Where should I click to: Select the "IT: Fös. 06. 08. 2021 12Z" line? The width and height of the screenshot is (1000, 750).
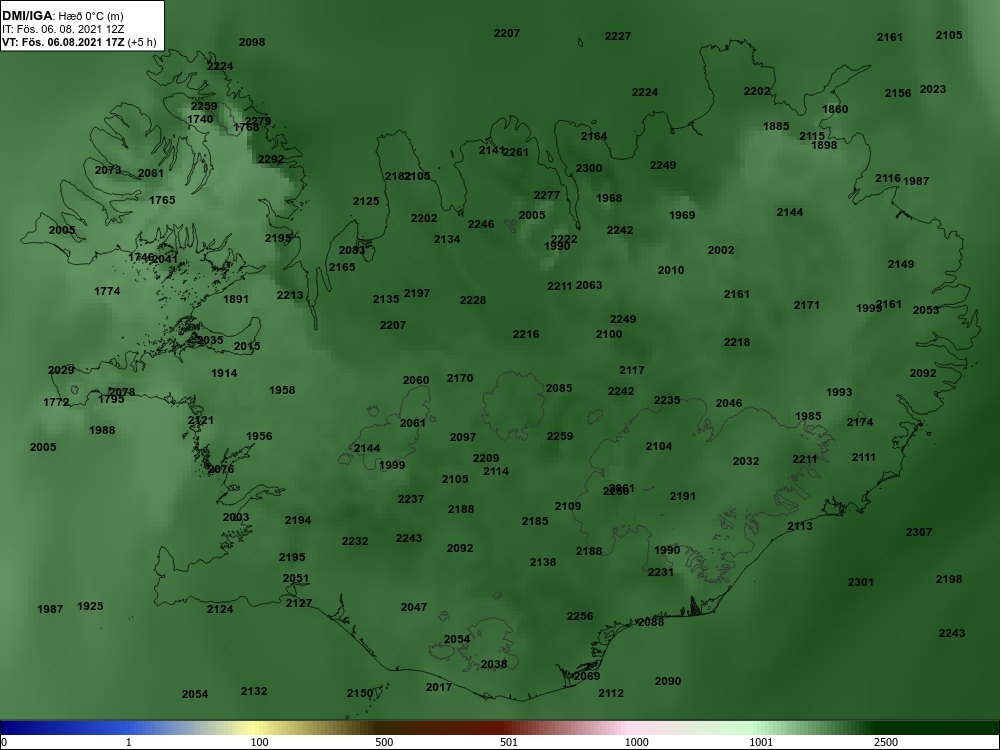(x=63, y=29)
